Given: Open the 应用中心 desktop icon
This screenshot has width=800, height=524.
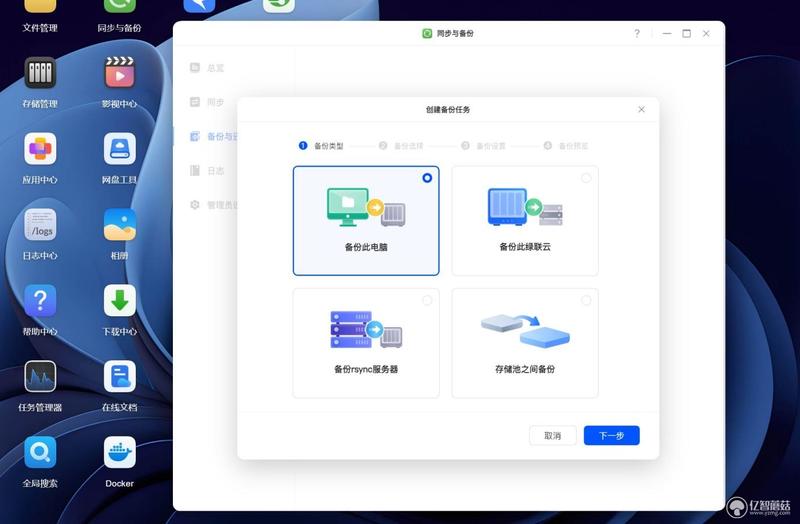Looking at the screenshot, I should coord(40,148).
